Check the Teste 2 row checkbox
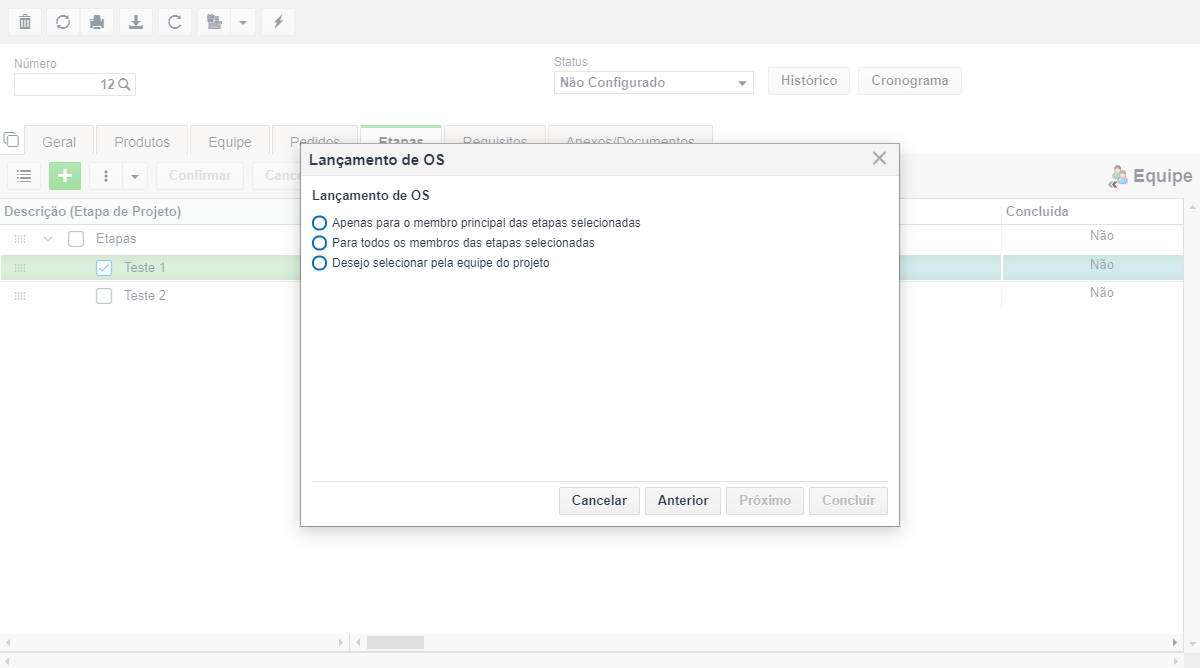The height and width of the screenshot is (668, 1200). tap(104, 296)
